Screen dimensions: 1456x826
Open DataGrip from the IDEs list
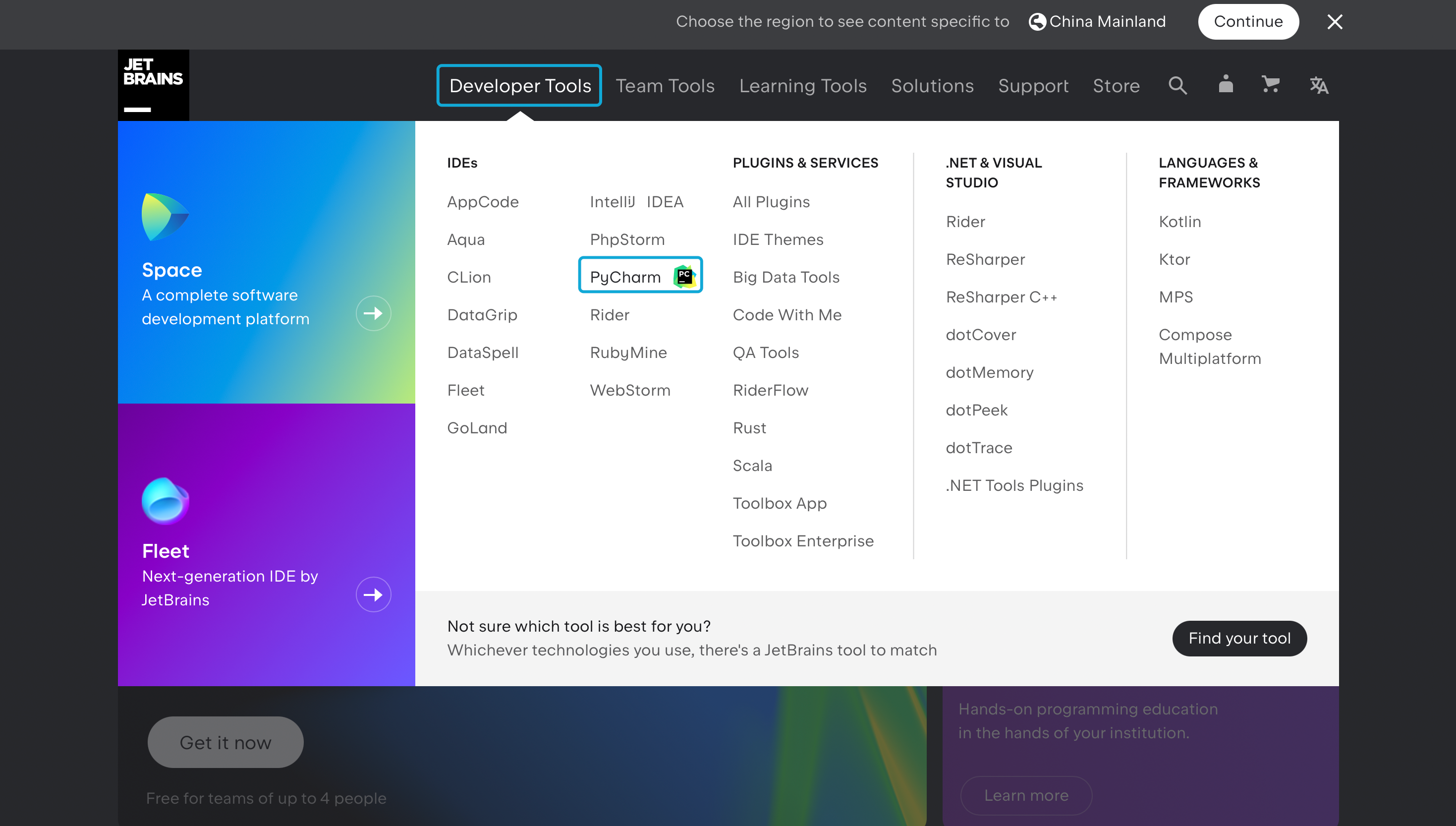click(x=482, y=315)
